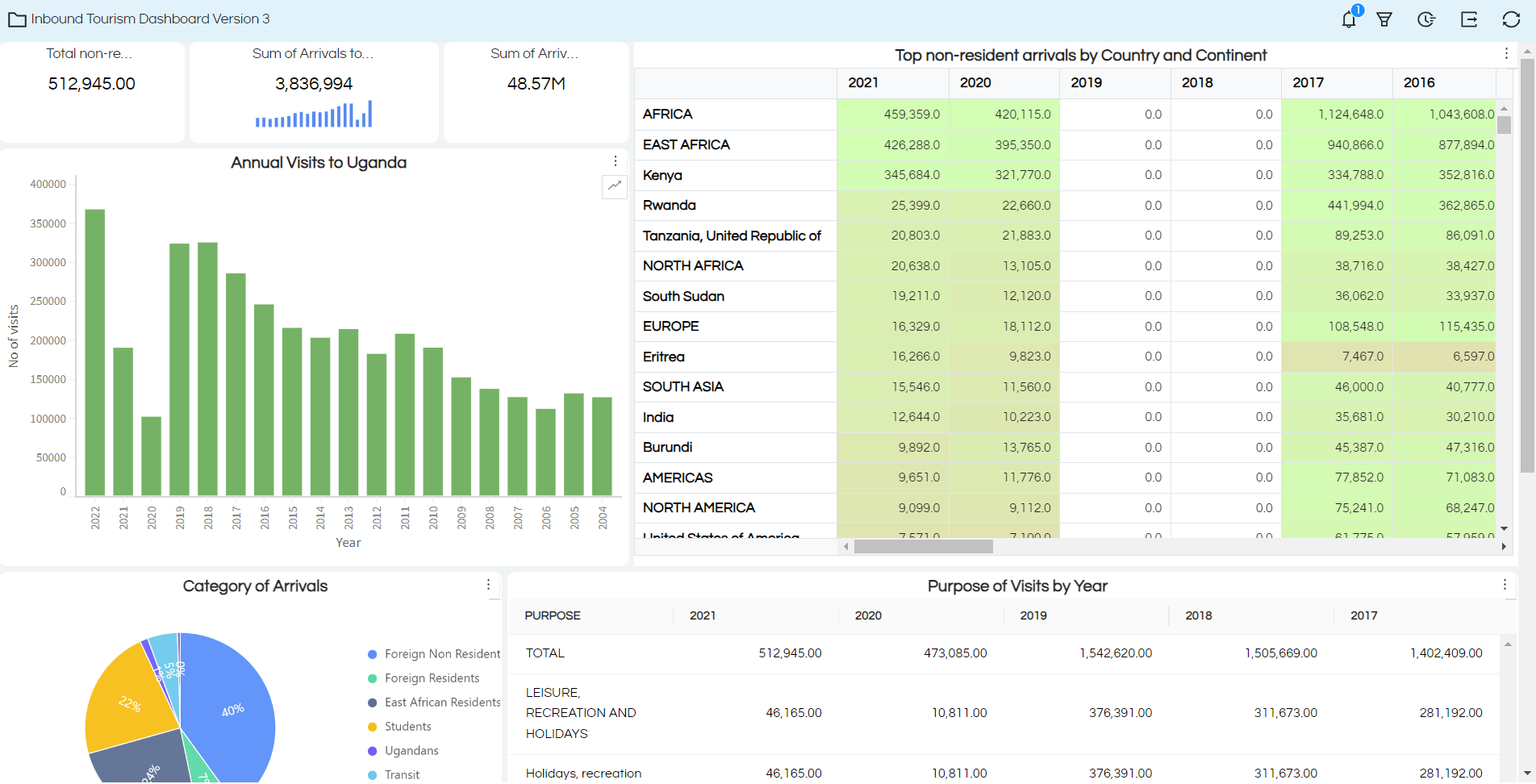Open the dashboard filter funnel icon
Screen dimensions: 1536x784
click(x=1384, y=19)
